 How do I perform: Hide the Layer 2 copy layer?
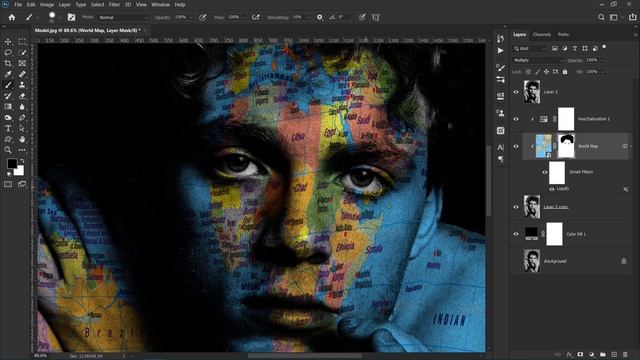click(516, 207)
